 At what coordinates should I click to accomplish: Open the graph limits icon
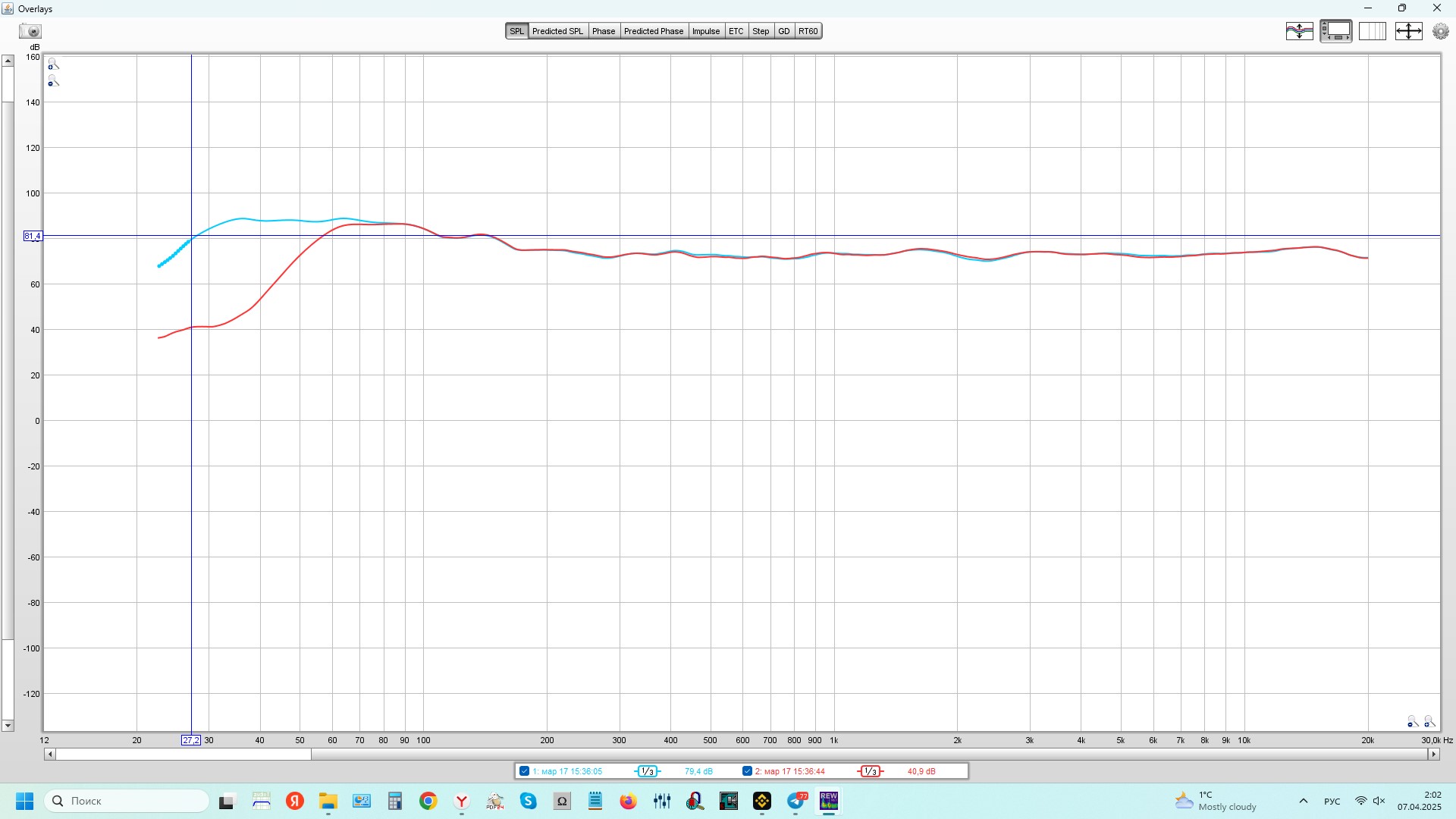[x=1372, y=31]
